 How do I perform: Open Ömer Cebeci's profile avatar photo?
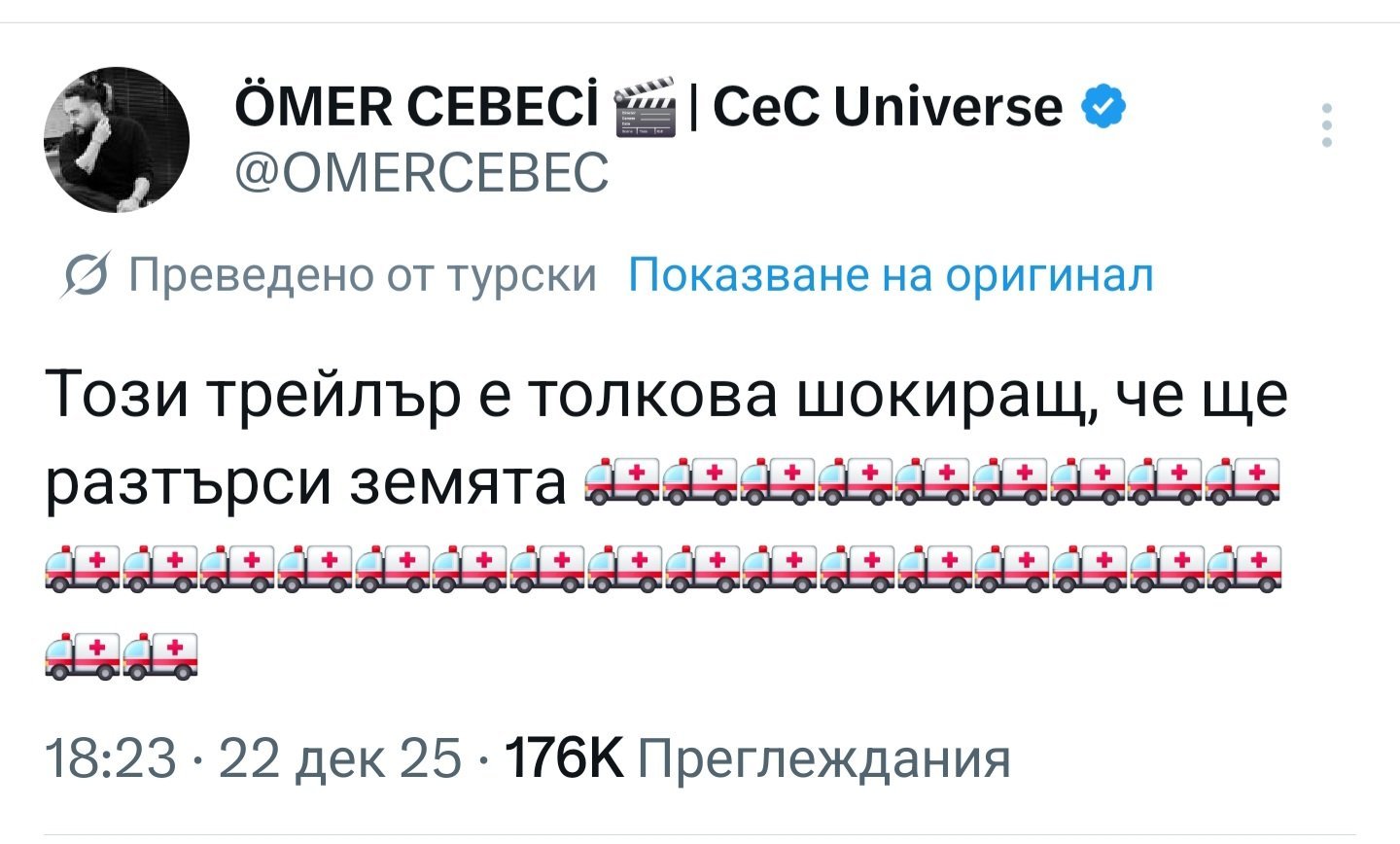(117, 140)
